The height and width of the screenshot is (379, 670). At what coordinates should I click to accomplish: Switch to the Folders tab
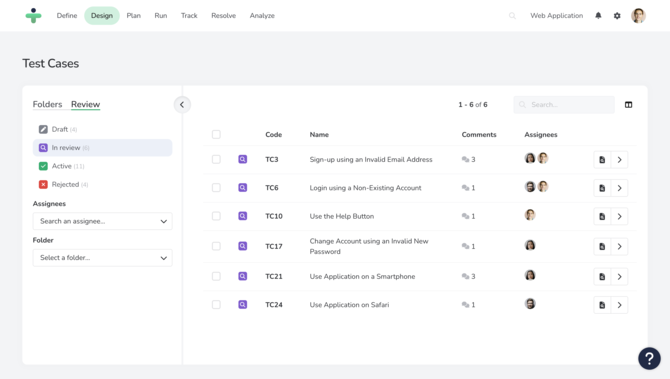pos(47,104)
